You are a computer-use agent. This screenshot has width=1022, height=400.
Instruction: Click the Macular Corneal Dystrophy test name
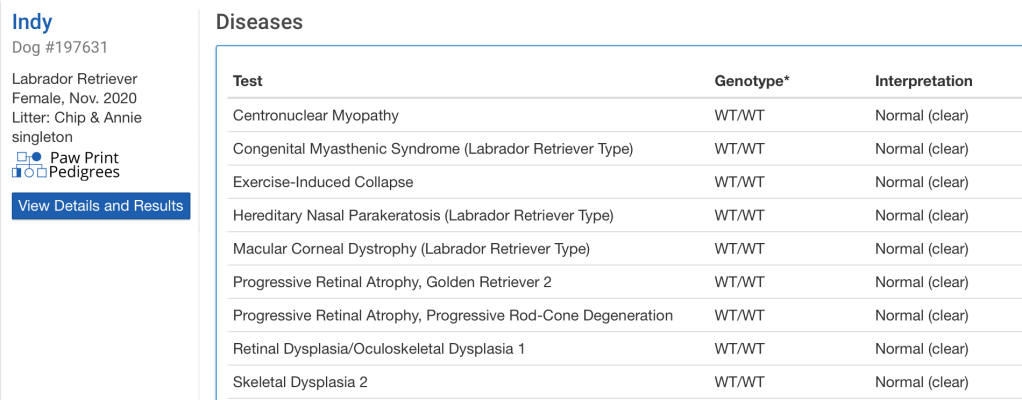pos(411,248)
